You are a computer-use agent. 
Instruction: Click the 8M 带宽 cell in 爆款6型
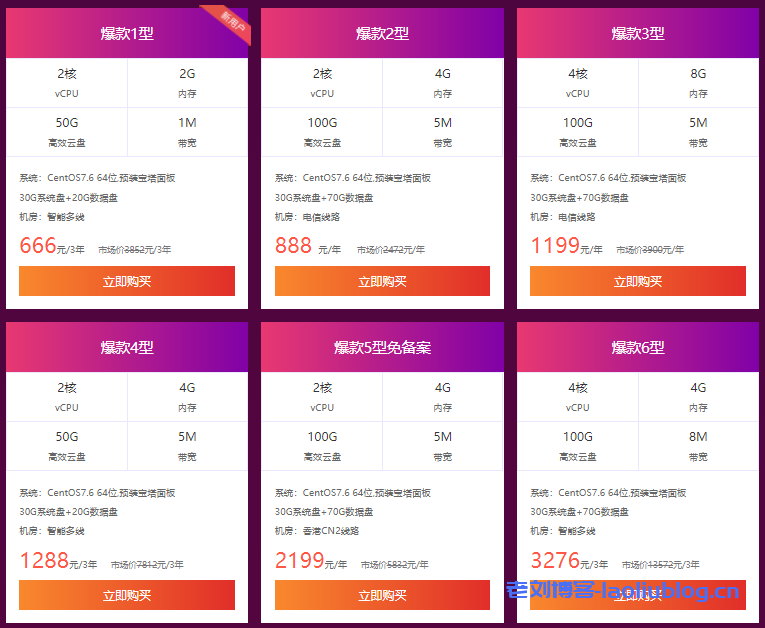[x=698, y=445]
